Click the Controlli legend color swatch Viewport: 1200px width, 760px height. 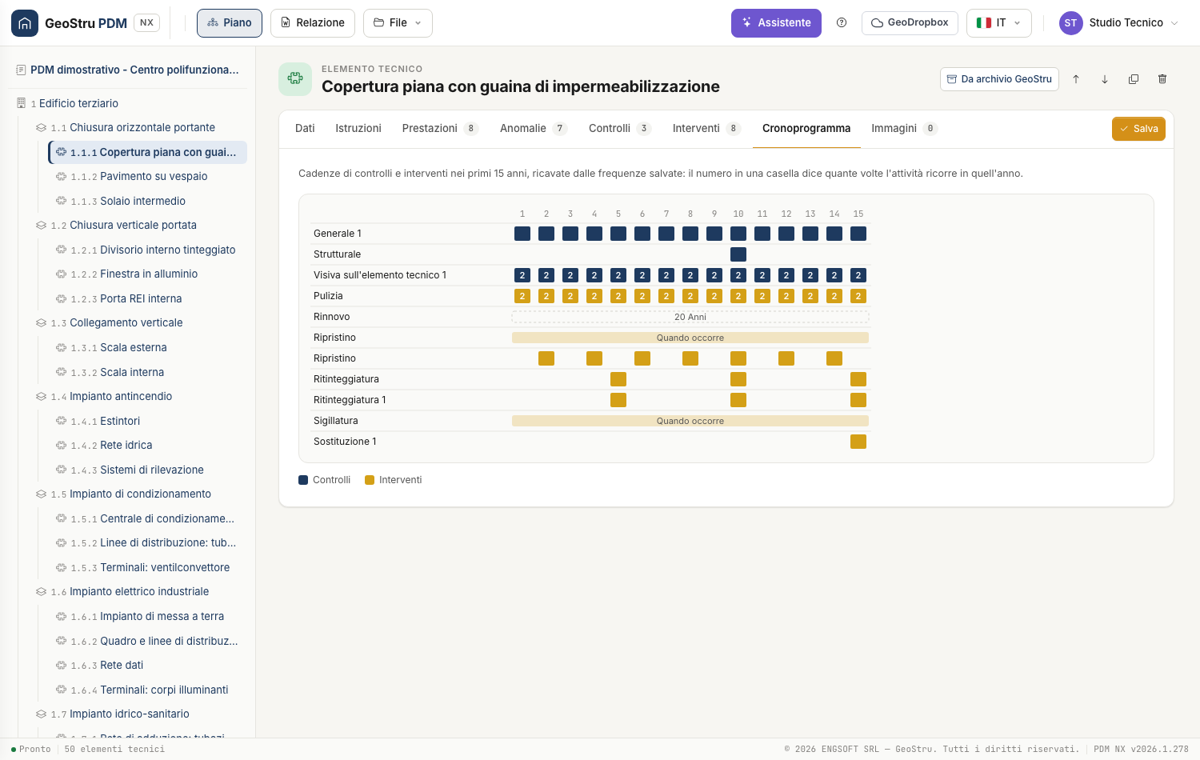click(x=303, y=480)
